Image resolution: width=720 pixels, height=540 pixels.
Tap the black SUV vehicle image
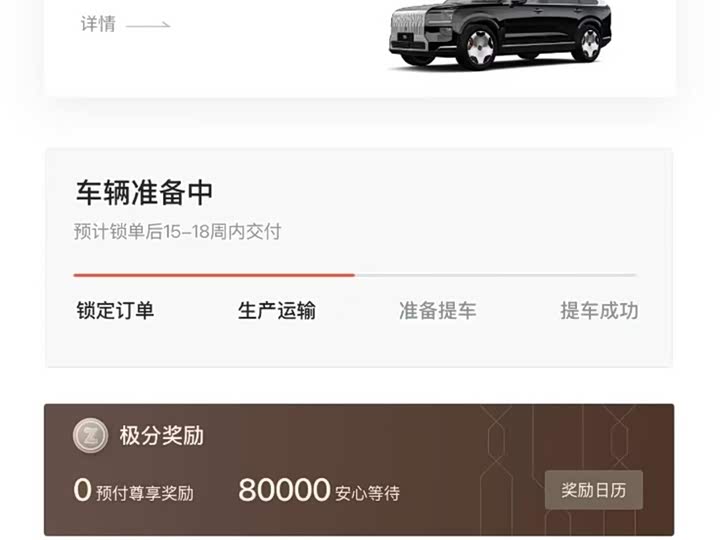pos(500,34)
